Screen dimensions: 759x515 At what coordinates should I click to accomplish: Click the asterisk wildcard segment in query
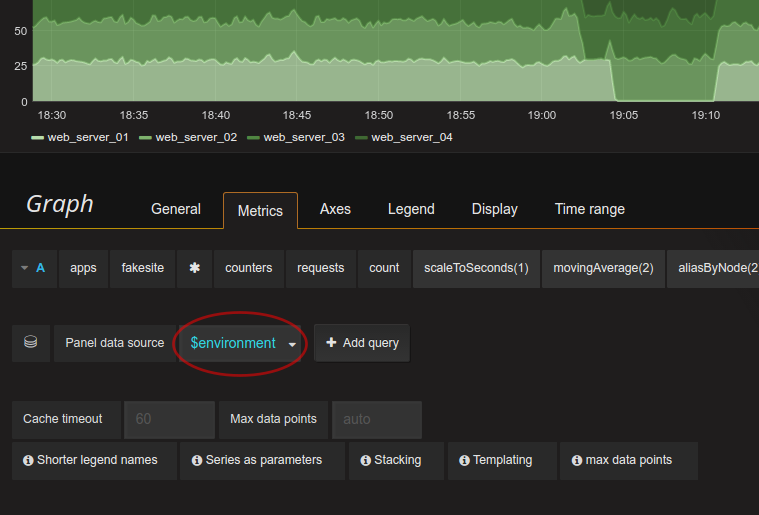(194, 268)
